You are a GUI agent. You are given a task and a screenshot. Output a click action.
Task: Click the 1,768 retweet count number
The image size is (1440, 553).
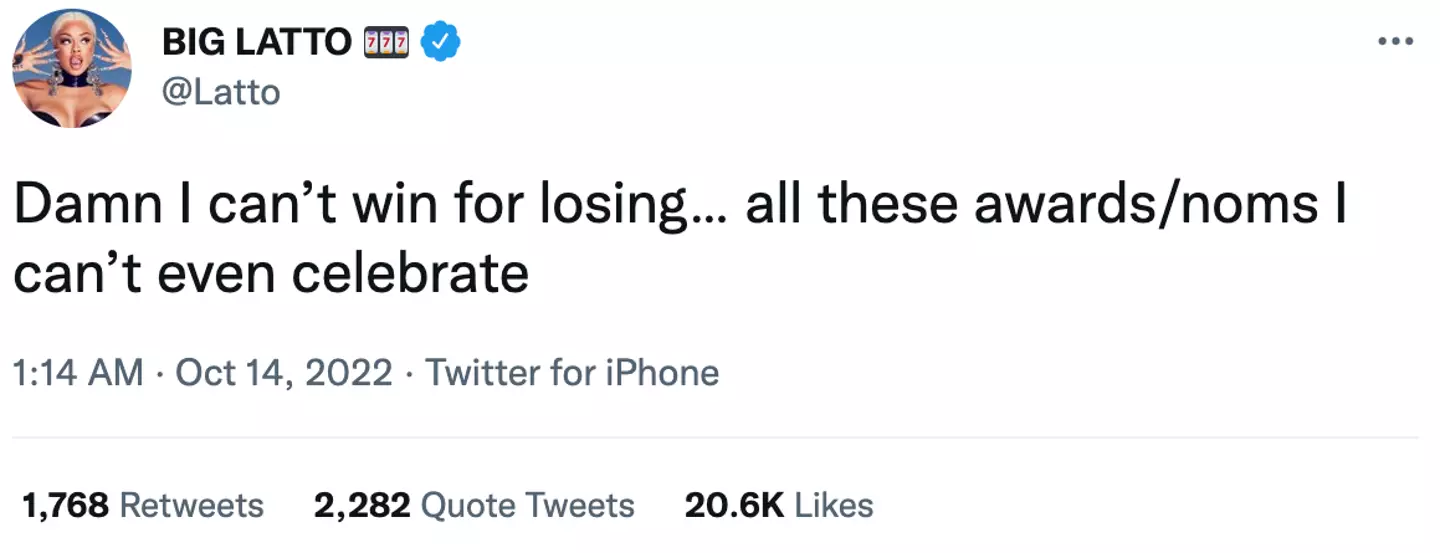pyautogui.click(x=64, y=505)
